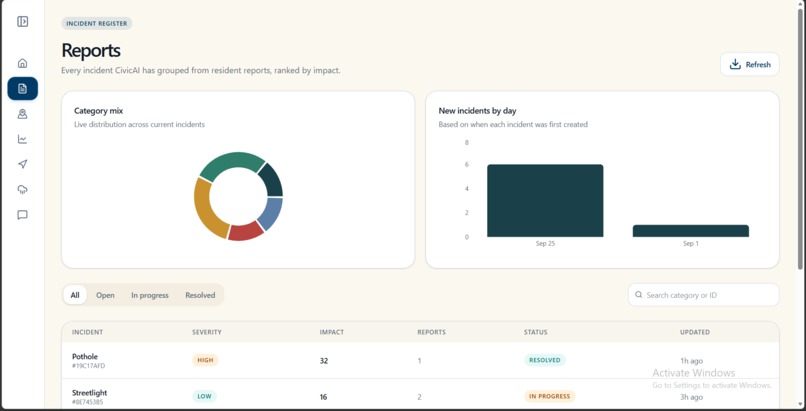Select the highlighted Reports document icon in the sidebar
Screen dimensions: 806x411
point(23,88)
